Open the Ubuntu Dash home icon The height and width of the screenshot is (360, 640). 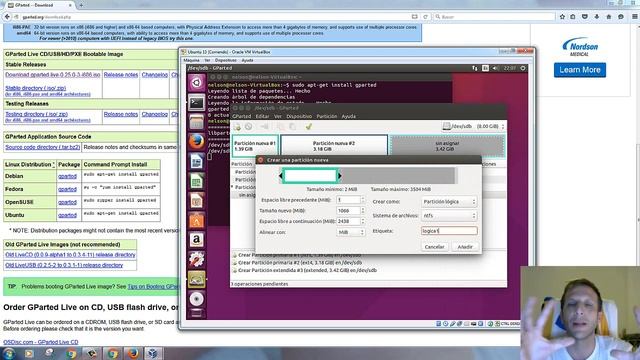coord(196,83)
